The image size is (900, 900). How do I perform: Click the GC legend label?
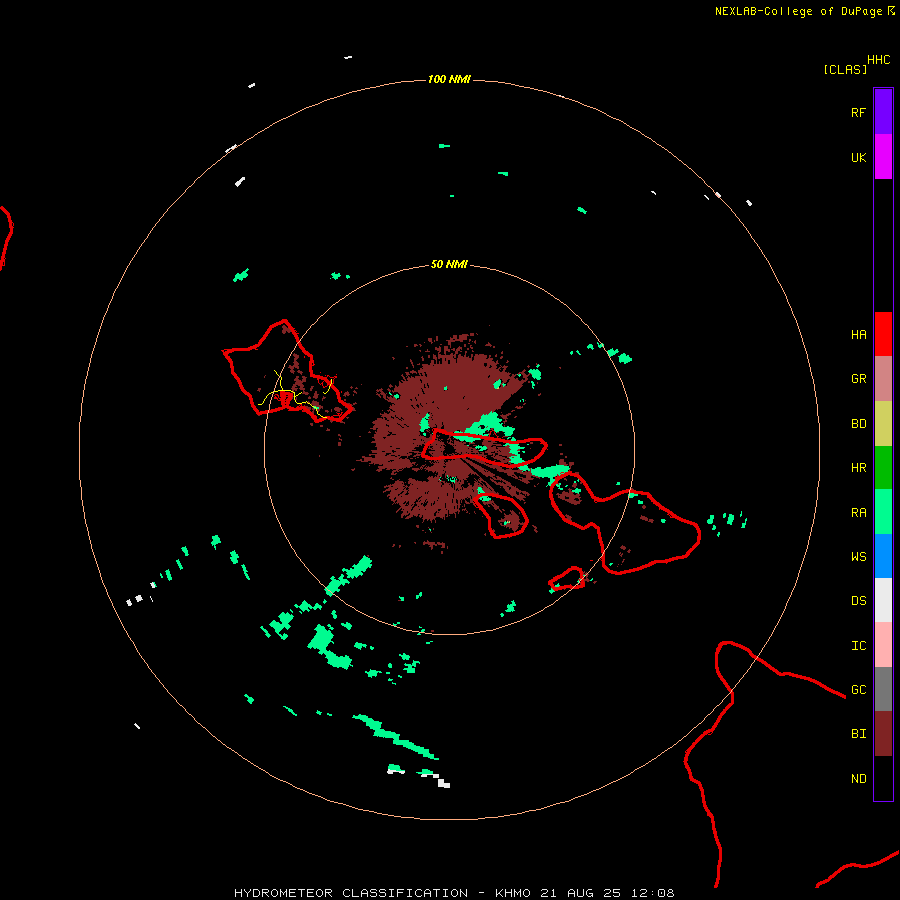(x=858, y=690)
